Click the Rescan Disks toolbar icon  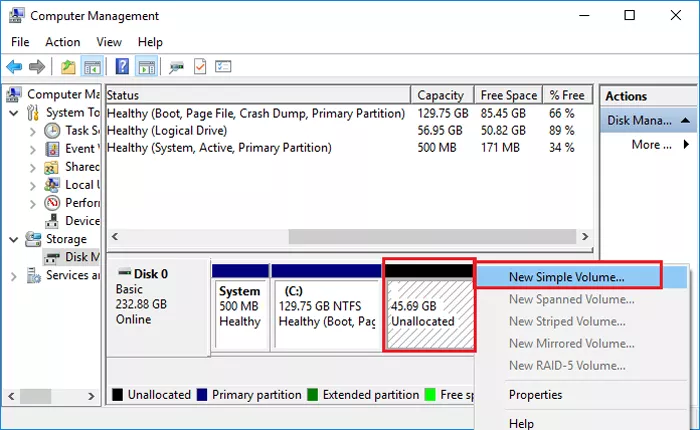[176, 67]
